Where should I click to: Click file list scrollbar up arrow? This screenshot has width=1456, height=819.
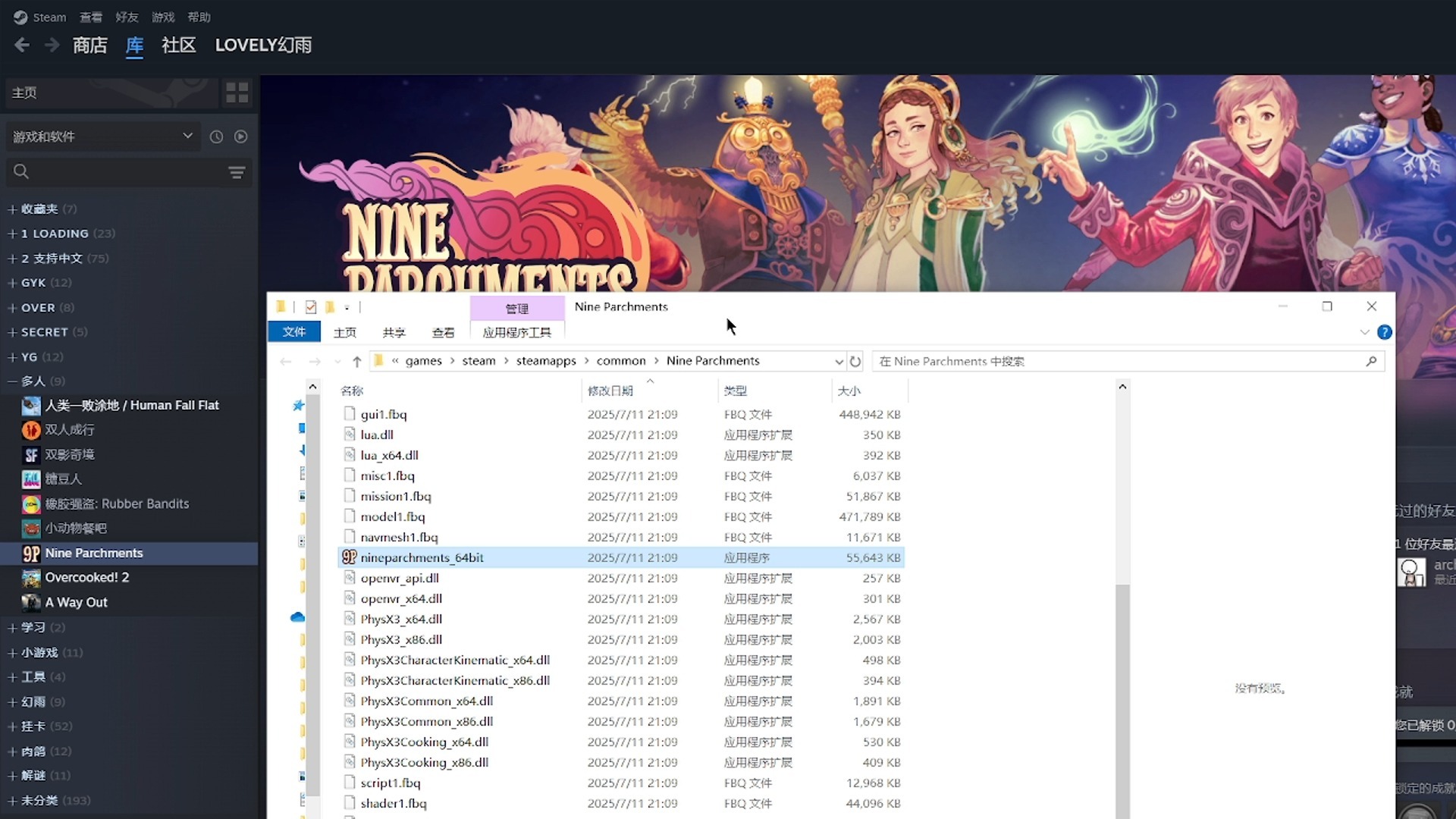click(x=1122, y=387)
